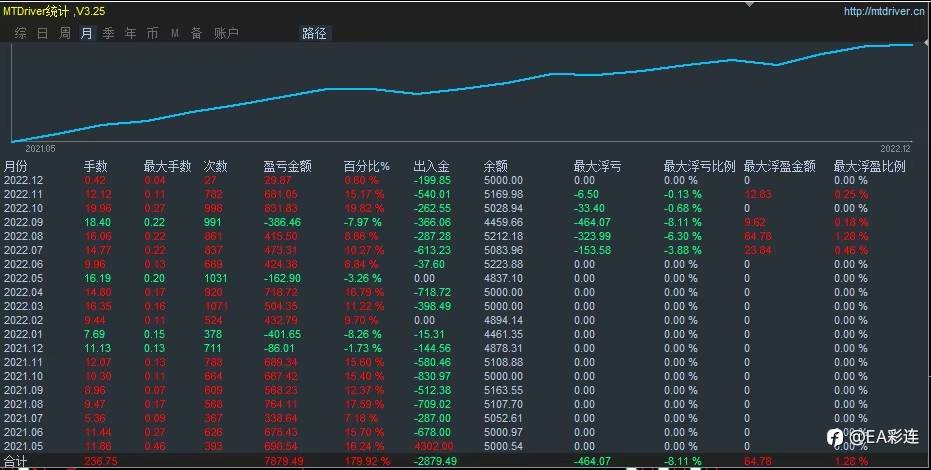Open the M tab
The height and width of the screenshot is (470, 931).
[175, 33]
